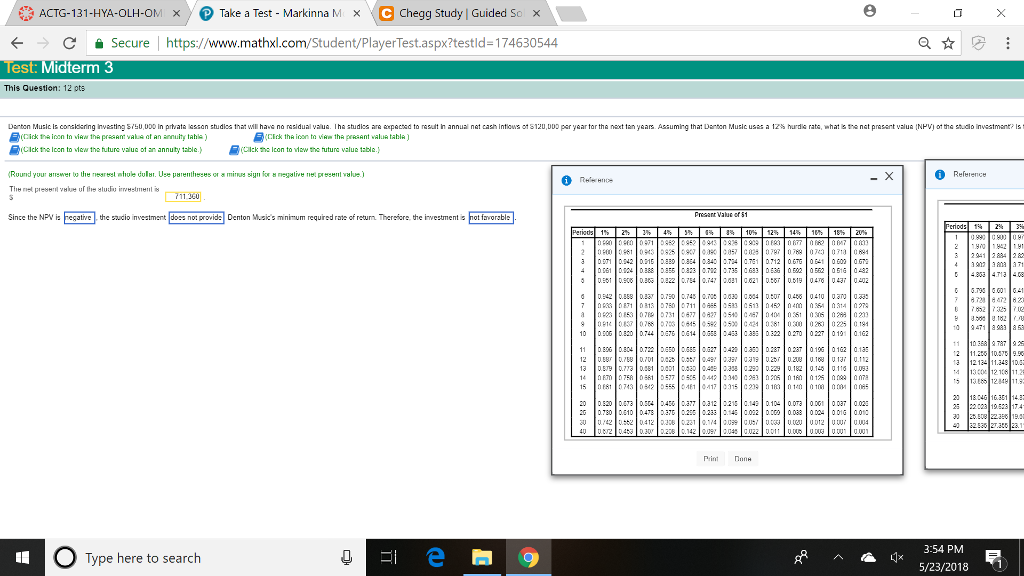Viewport: 1024px width, 576px height.
Task: Bookmark this page with the star icon
Action: (948, 43)
